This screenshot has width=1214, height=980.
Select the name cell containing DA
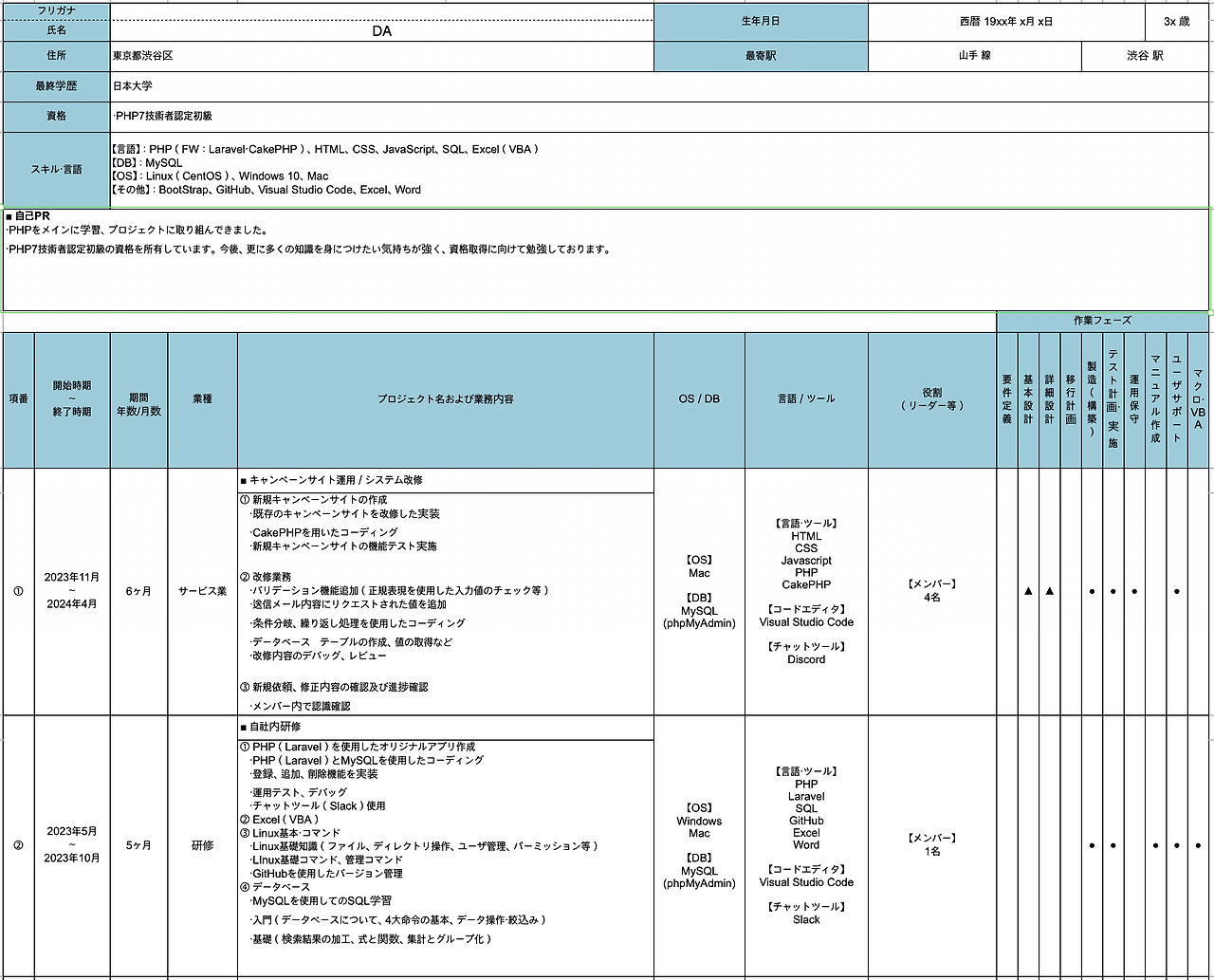click(381, 31)
